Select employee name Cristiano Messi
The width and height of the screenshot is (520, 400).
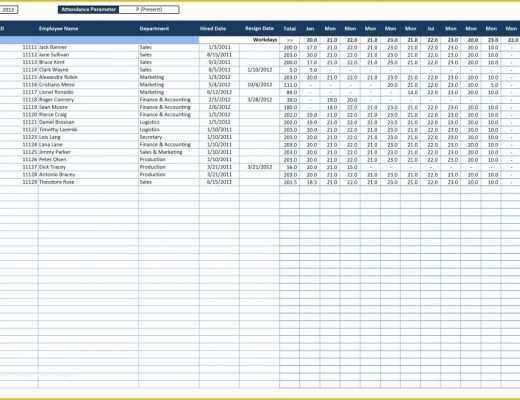57,85
